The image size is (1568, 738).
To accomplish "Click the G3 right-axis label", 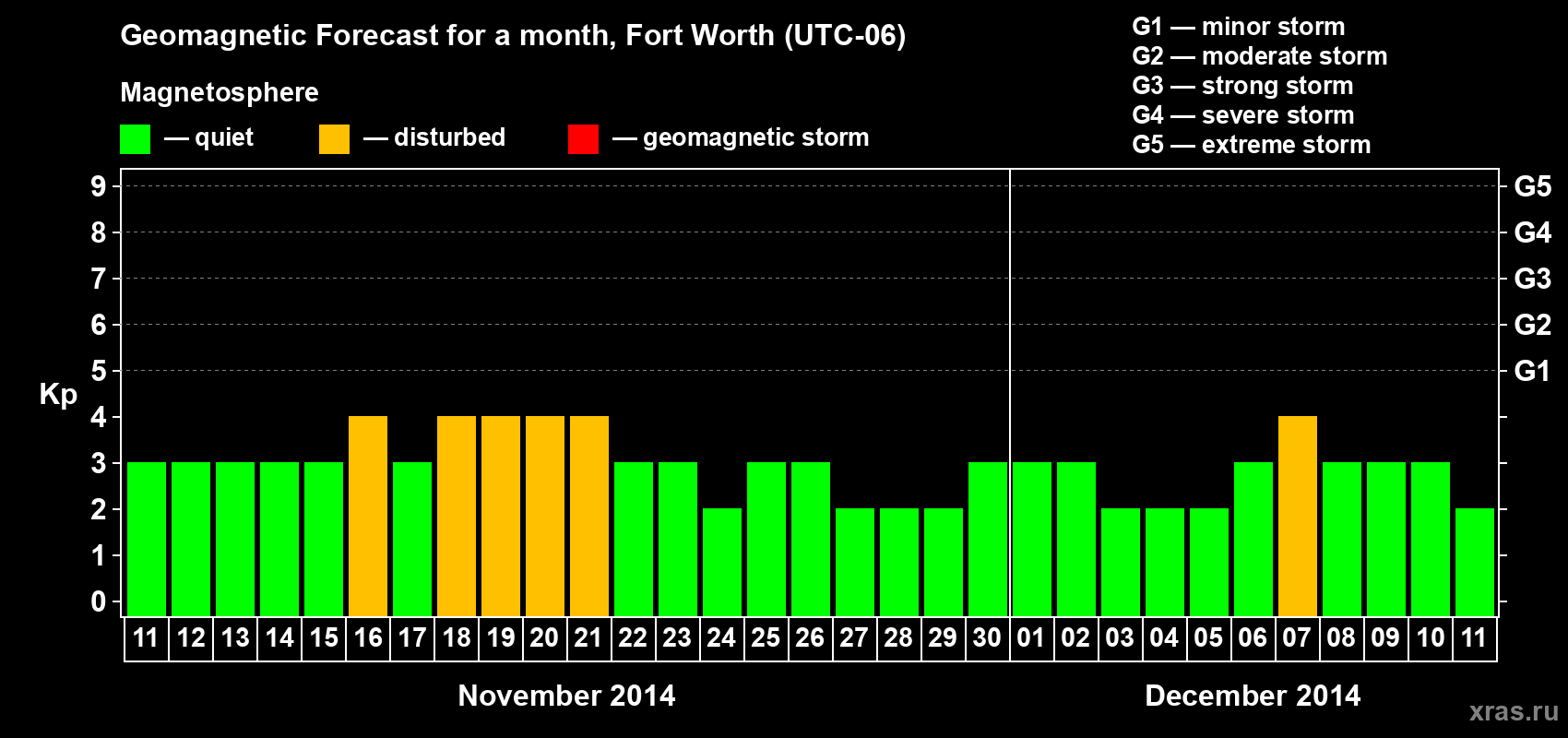I will (x=1532, y=279).
